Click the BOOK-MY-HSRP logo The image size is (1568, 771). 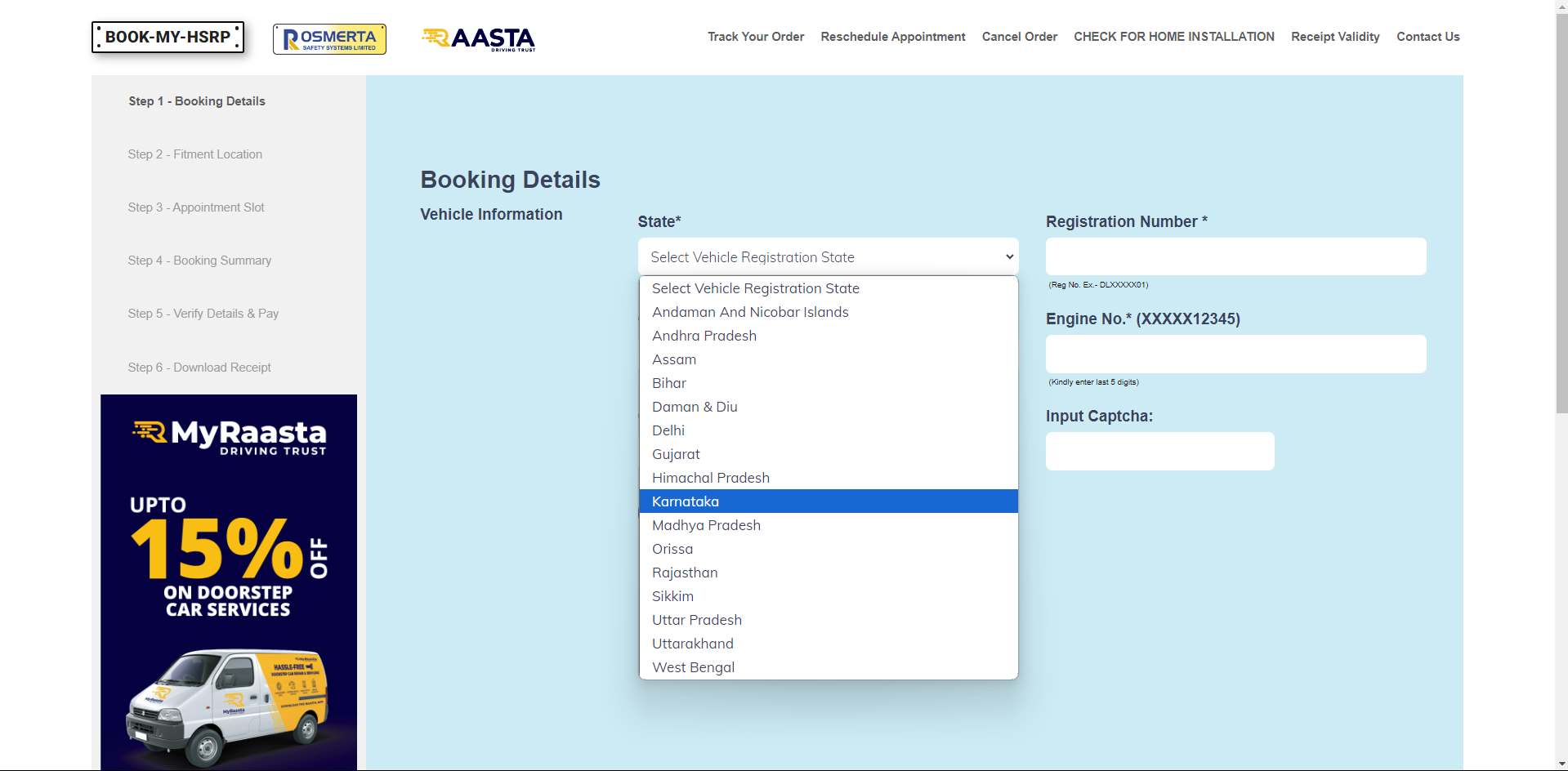pos(168,38)
